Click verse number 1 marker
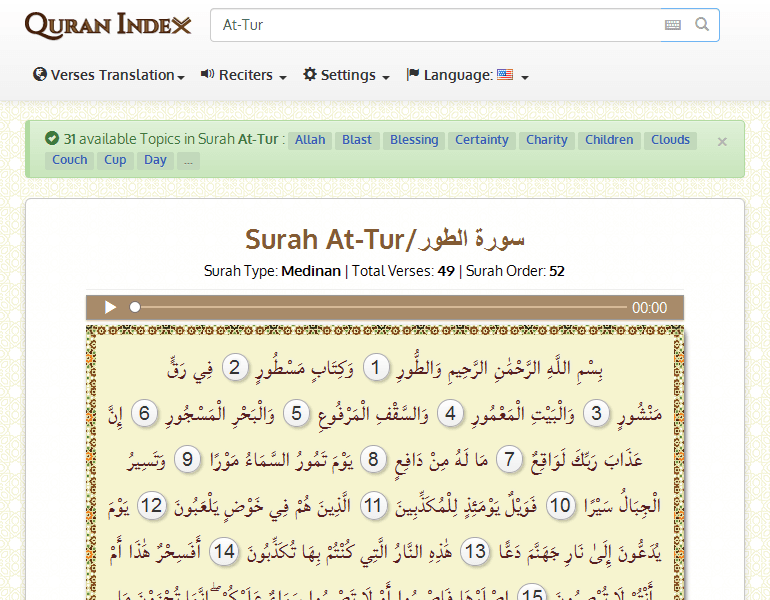Image resolution: width=770 pixels, height=600 pixels. [x=376, y=369]
